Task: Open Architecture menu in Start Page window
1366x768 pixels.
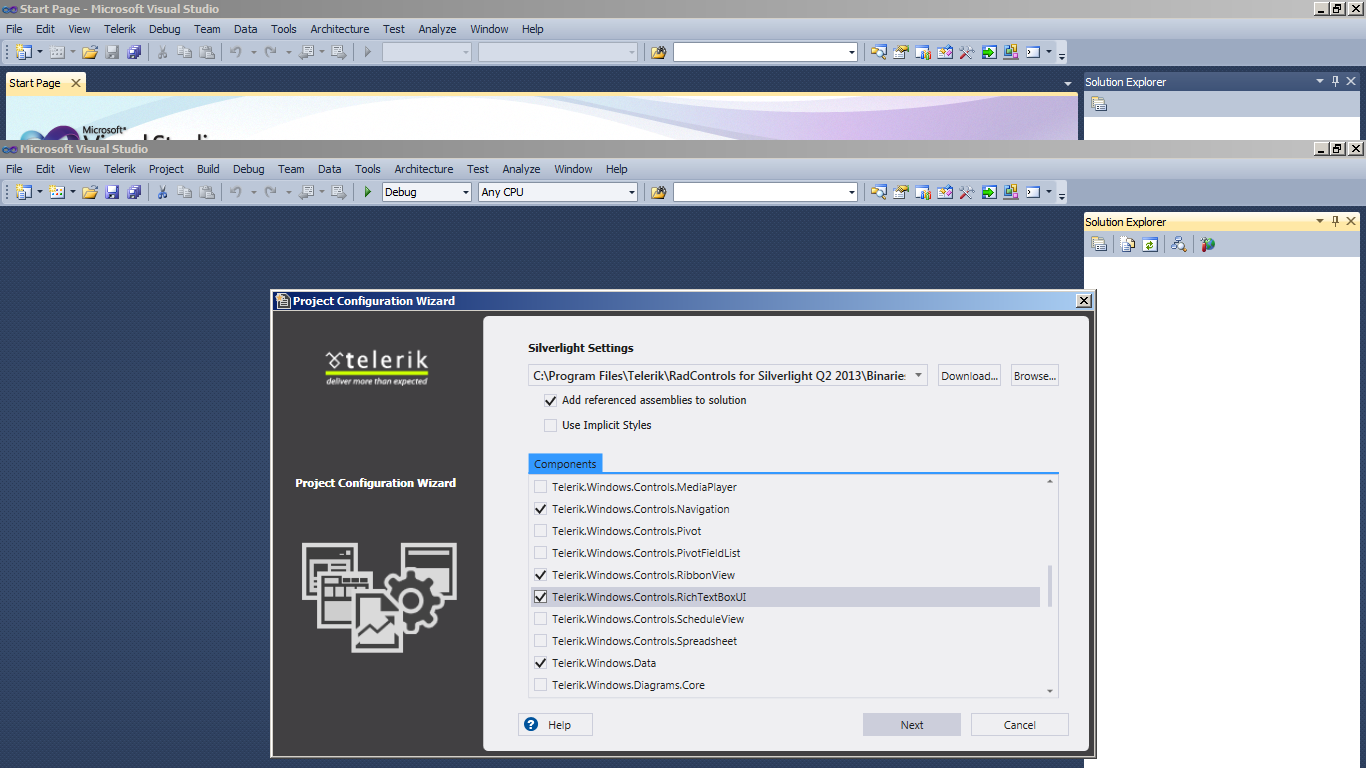Action: [340, 29]
